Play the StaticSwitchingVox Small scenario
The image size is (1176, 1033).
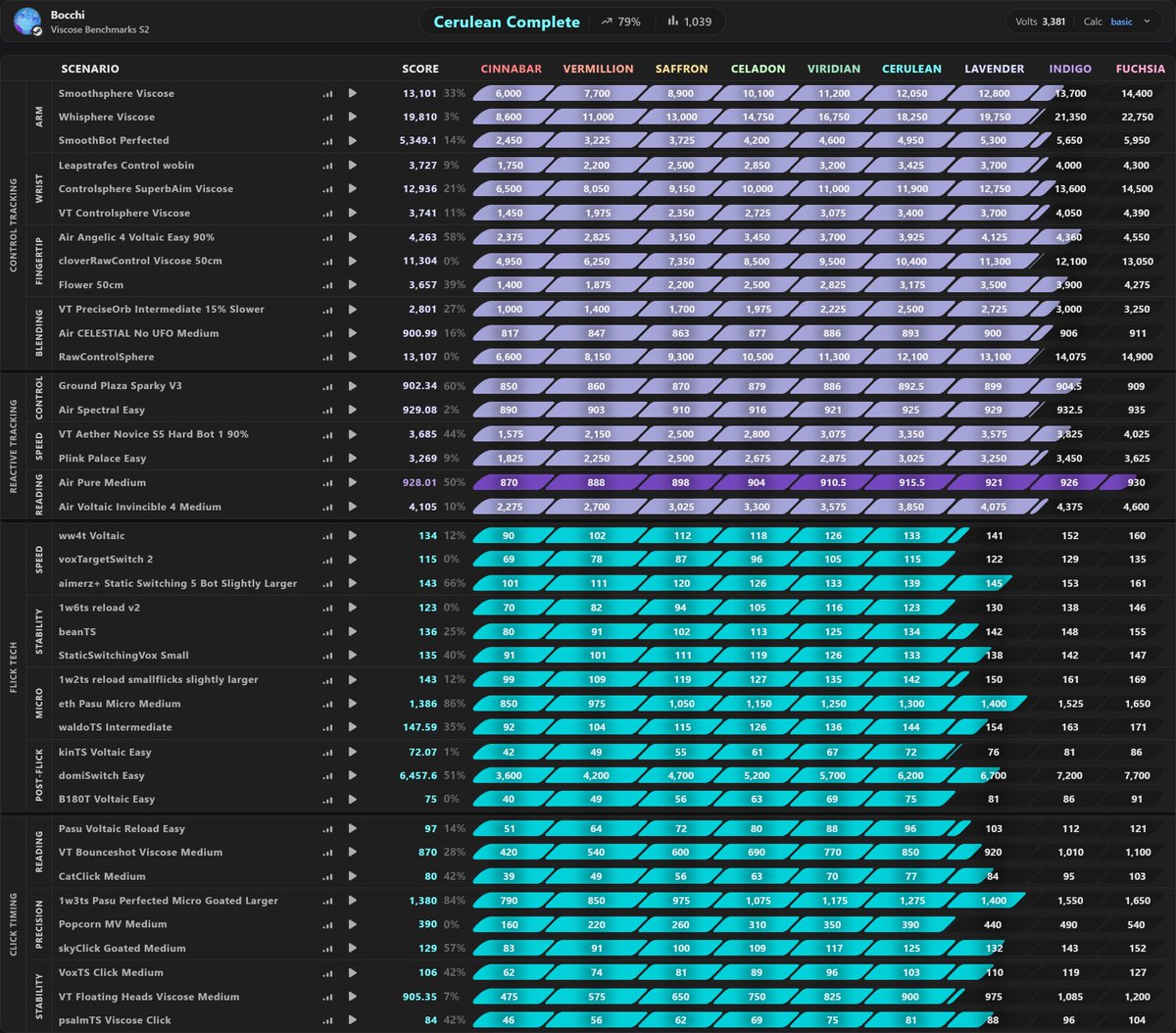(x=352, y=656)
